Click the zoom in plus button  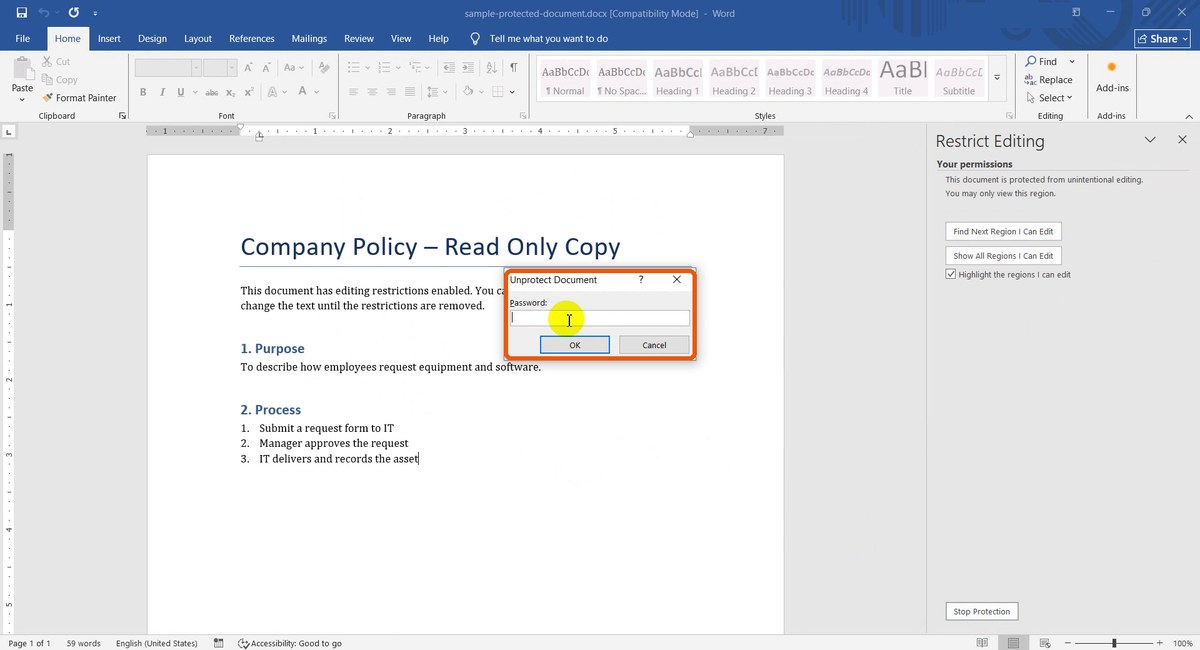[1159, 643]
